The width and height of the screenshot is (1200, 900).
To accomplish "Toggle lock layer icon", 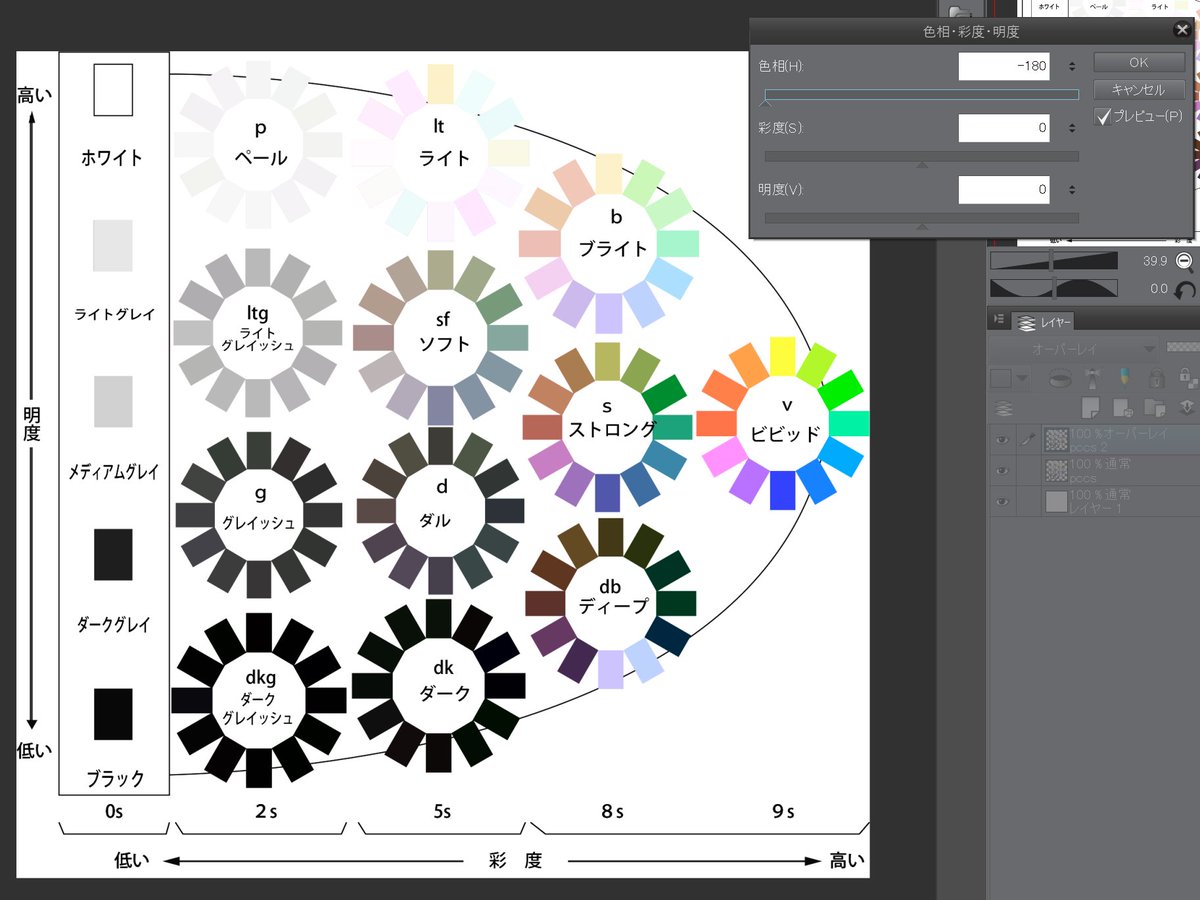I will click(x=1156, y=378).
